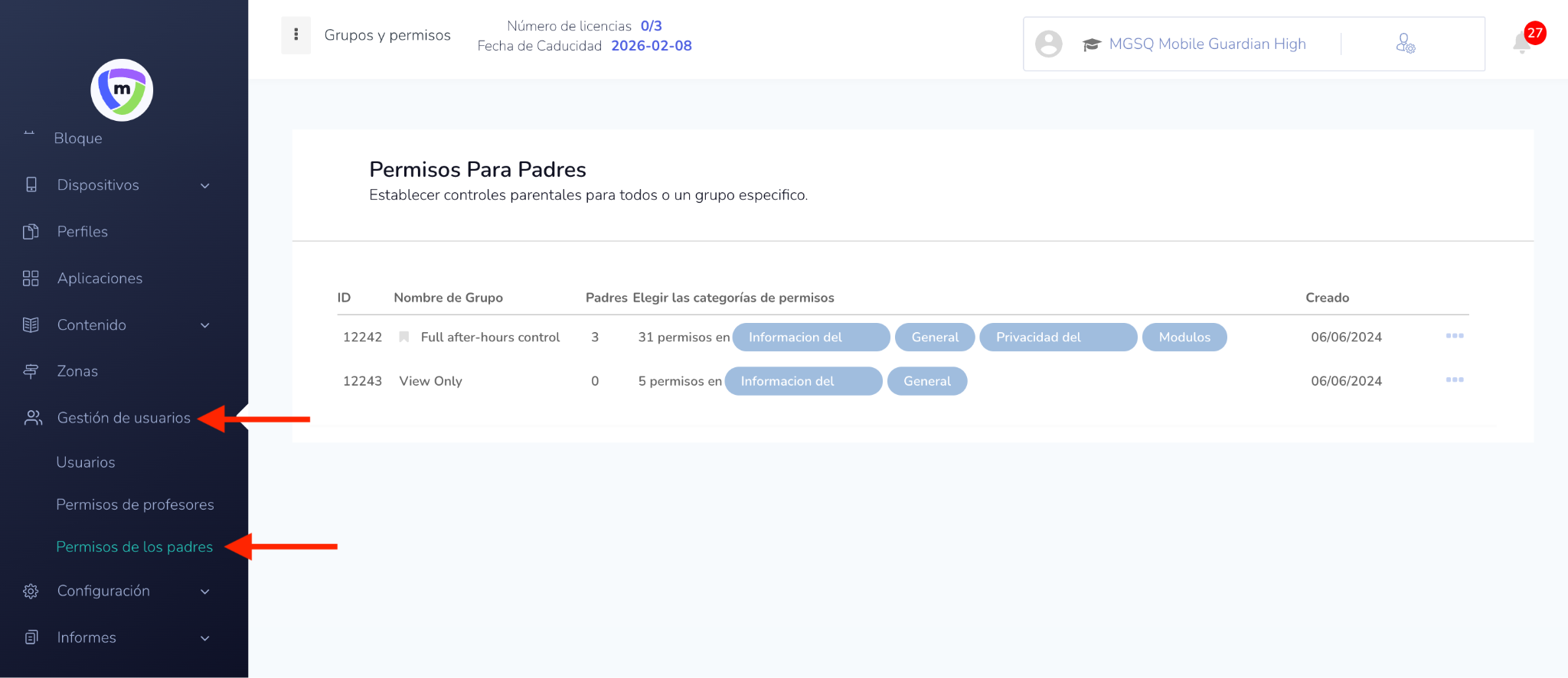Expand the Contenido sidebar section
Screen dimensions: 1568x678
[x=204, y=325]
